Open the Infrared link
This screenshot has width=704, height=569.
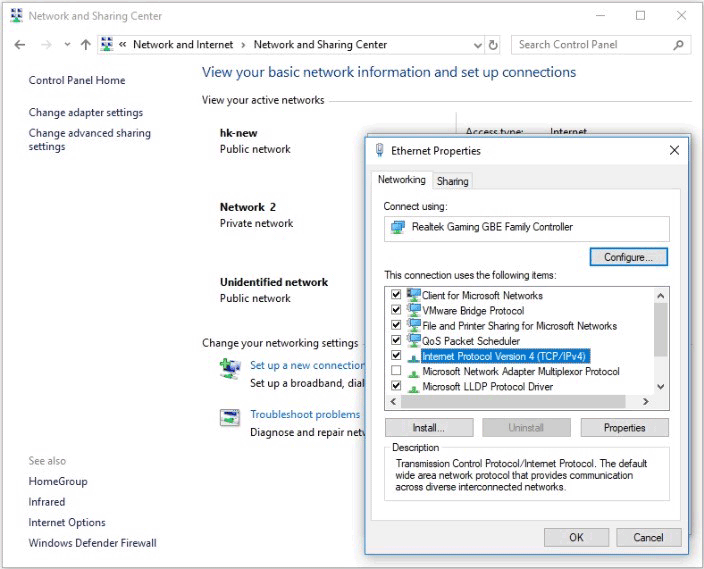click(47, 502)
